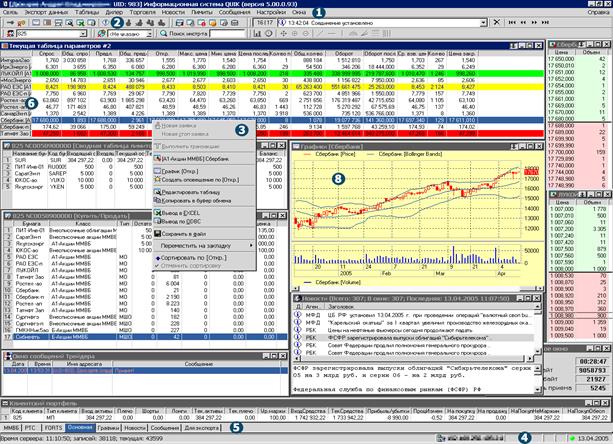The image size is (613, 444).
Task: Click the bar chart icon in second toolbar
Action: tap(257, 34)
